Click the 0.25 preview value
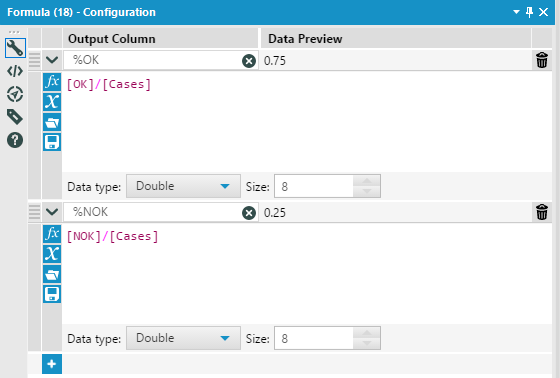 click(x=275, y=213)
